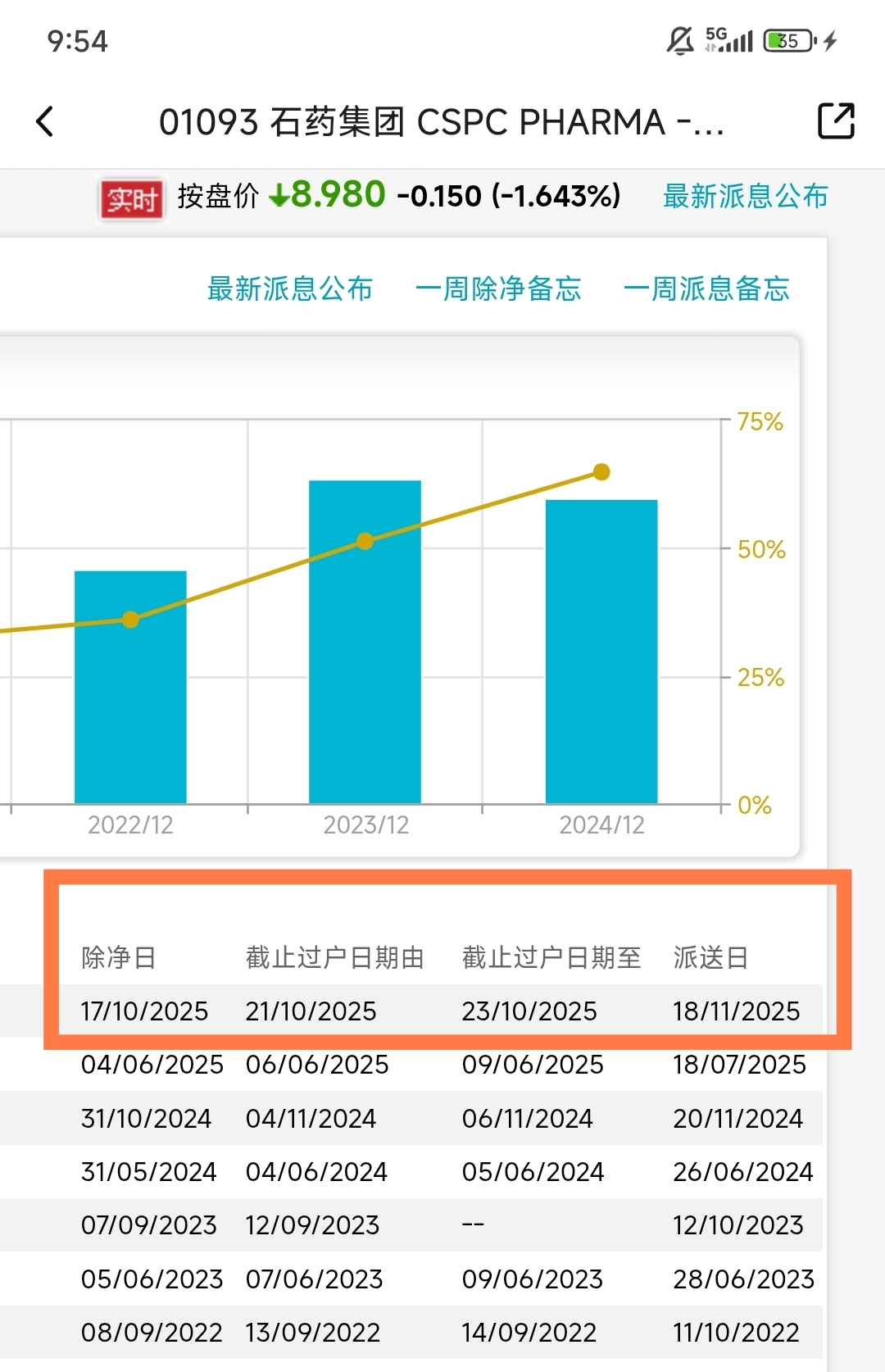The height and width of the screenshot is (1372, 885).
Task: Select cell 12/09/2023
Action: click(312, 1225)
